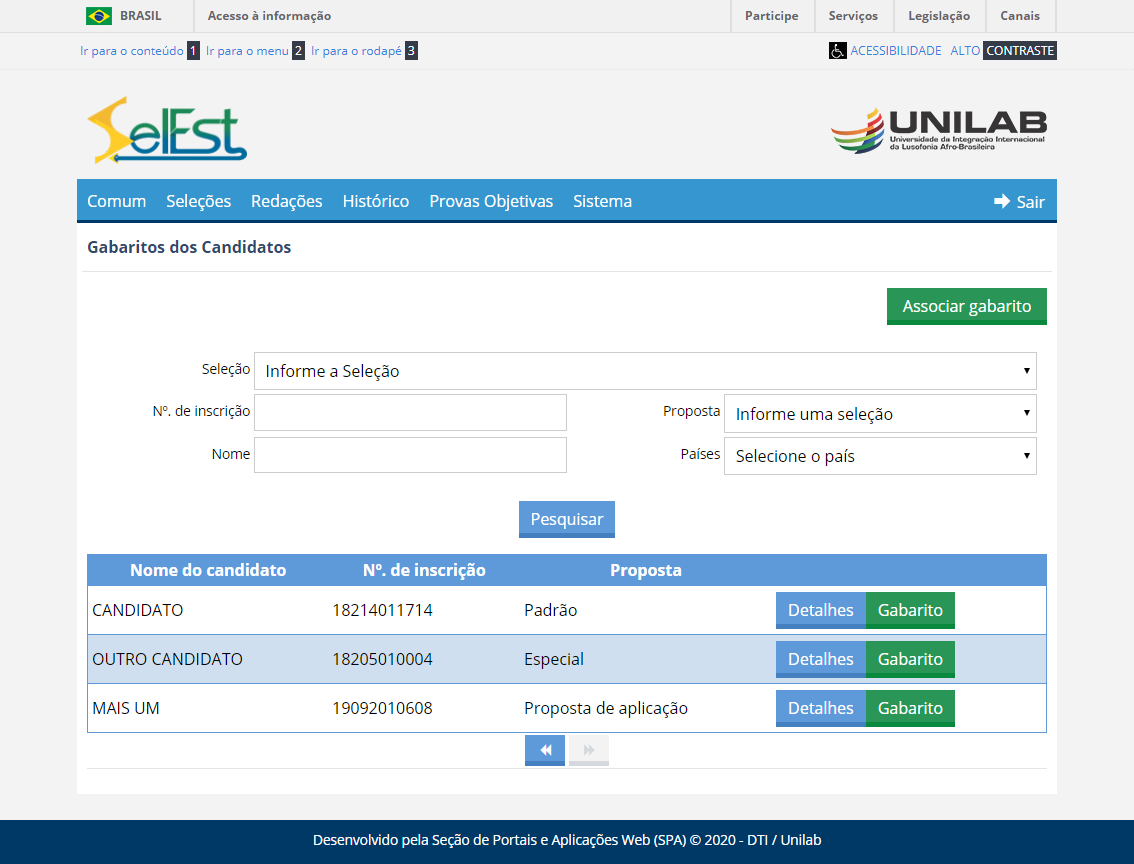Click the Brazil flag icon
The image size is (1134, 864).
click(x=98, y=16)
